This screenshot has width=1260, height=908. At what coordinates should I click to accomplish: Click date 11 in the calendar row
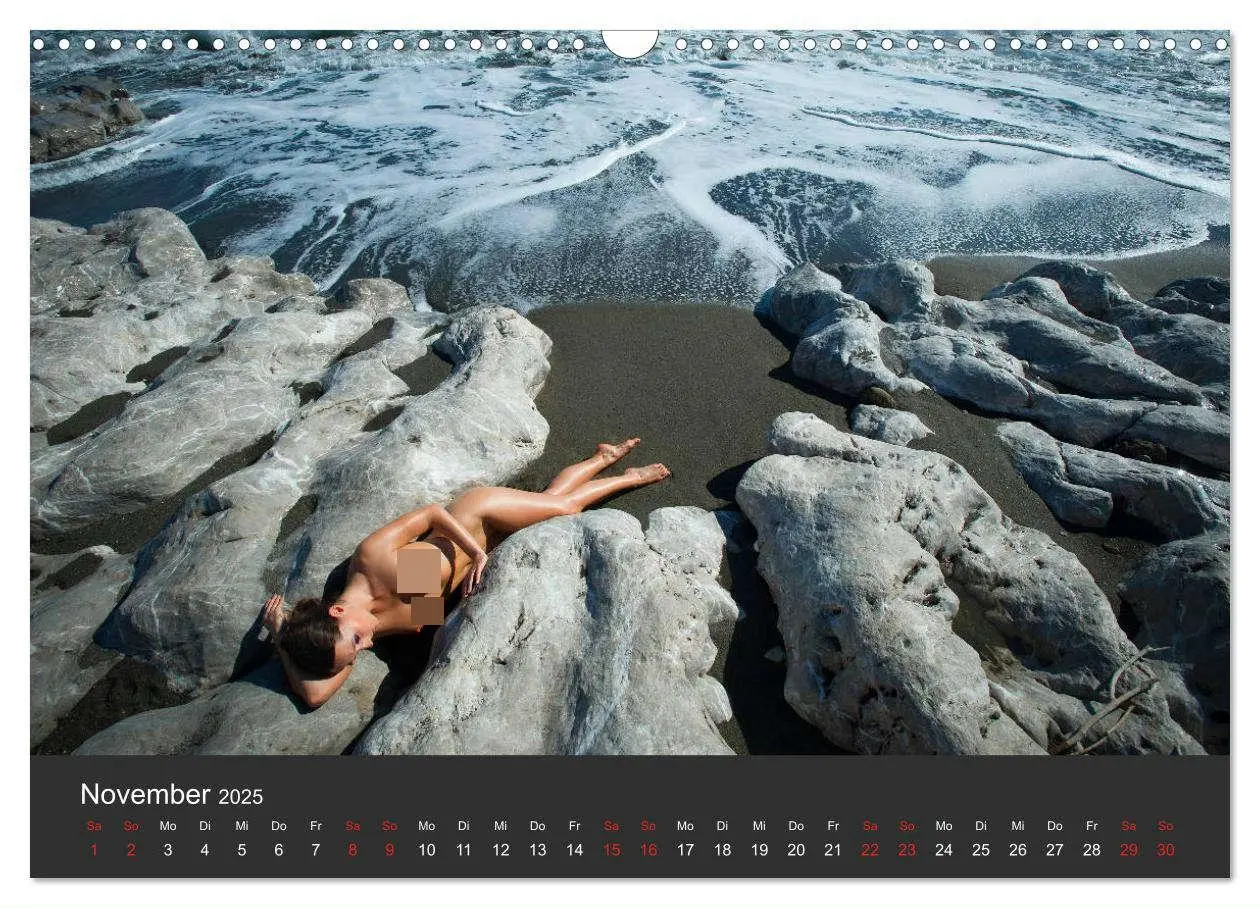pos(464,850)
